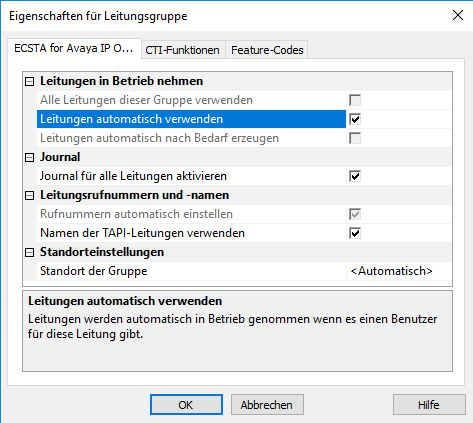Screen dimensions: 473x423
Task: Close the Eigenschaften für Leitungsgruppe dialog
Action: (458, 15)
